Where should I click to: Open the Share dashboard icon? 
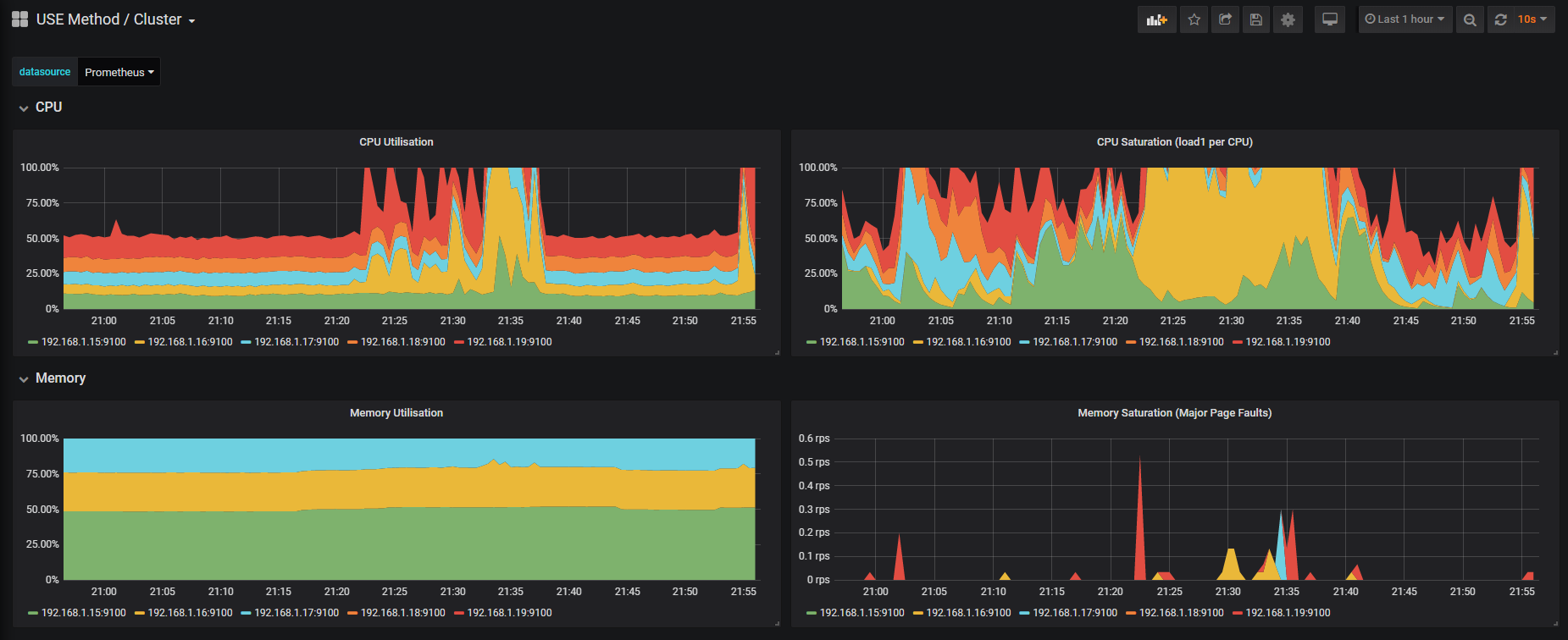1225,19
